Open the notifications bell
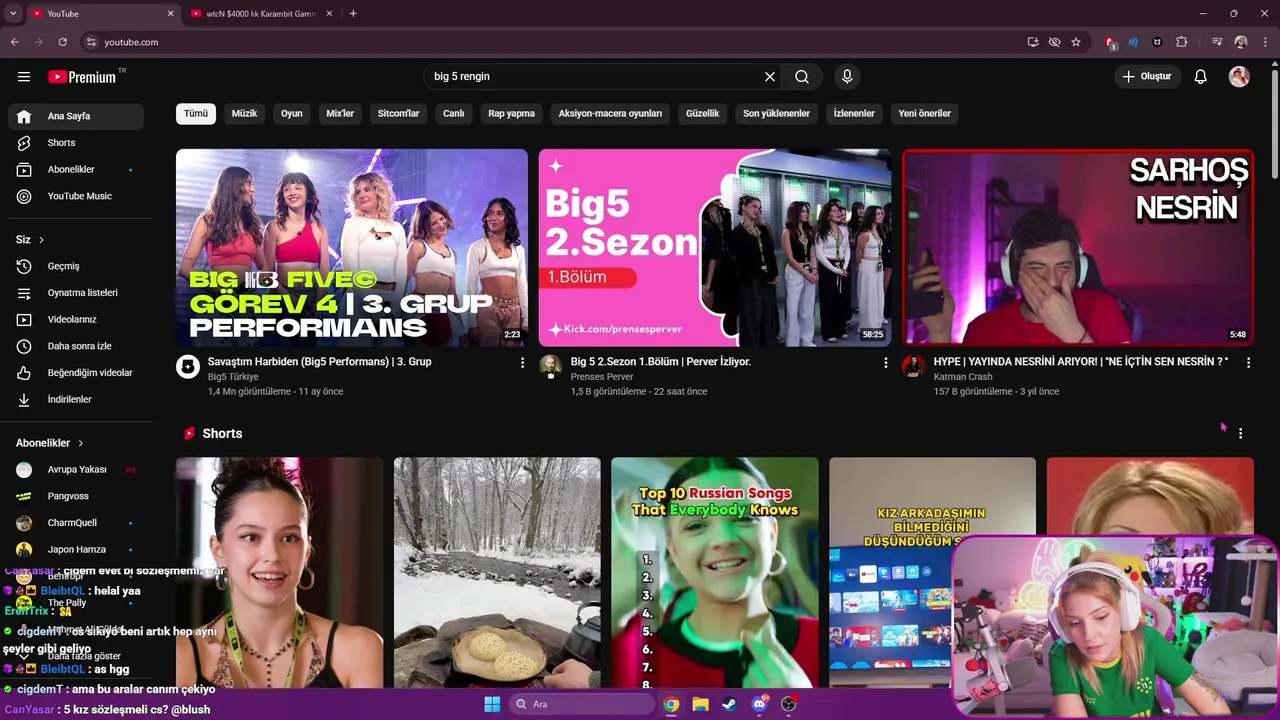 pos(1201,77)
